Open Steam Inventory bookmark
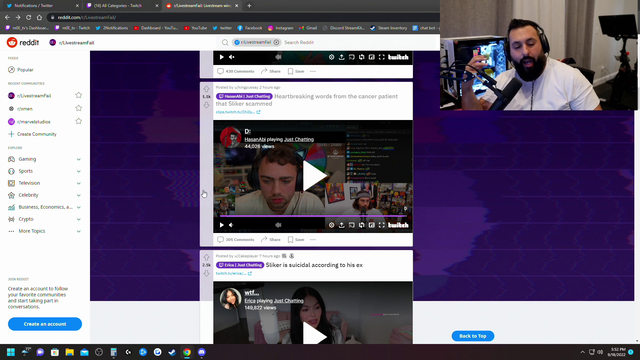The height and width of the screenshot is (360, 640). pos(389,28)
